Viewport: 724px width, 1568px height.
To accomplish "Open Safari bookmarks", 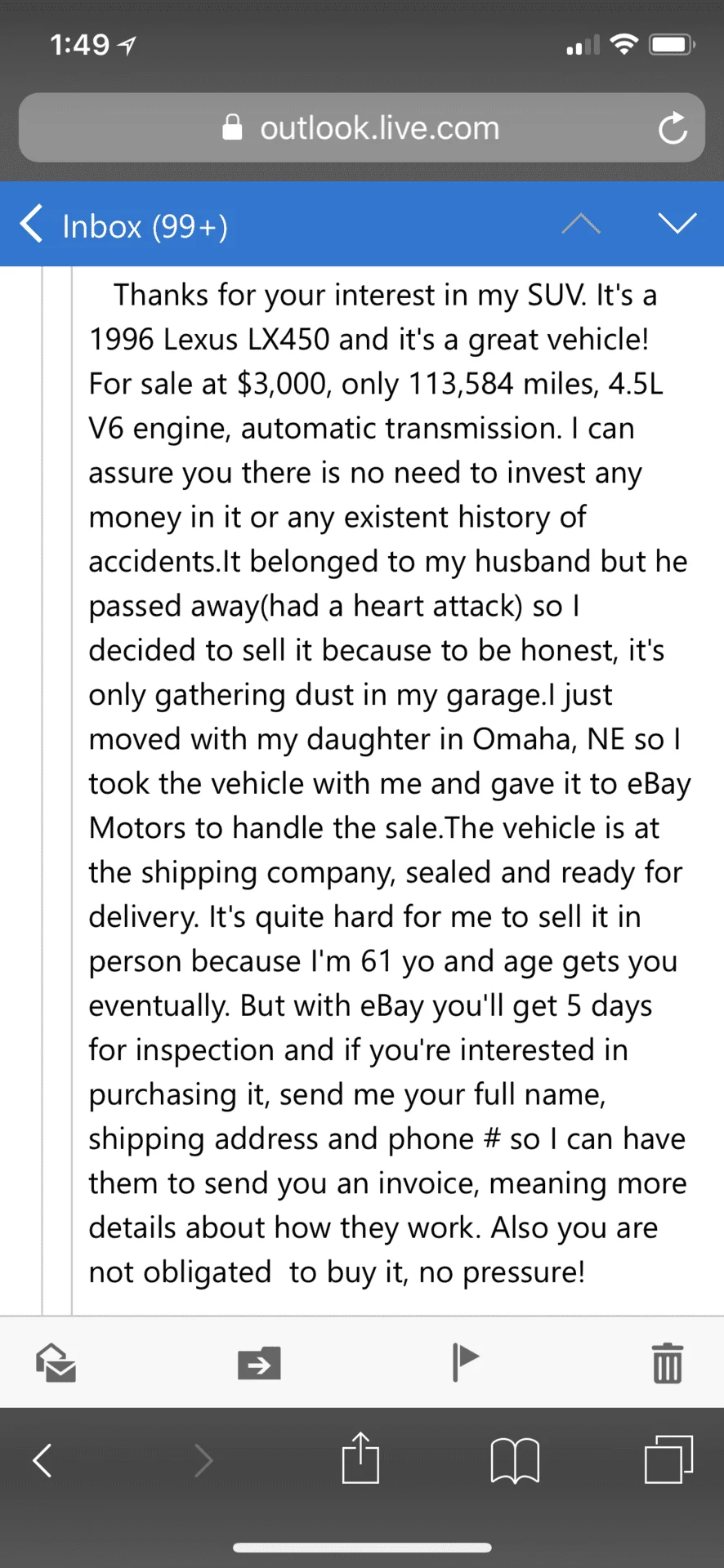I will coord(515,1460).
